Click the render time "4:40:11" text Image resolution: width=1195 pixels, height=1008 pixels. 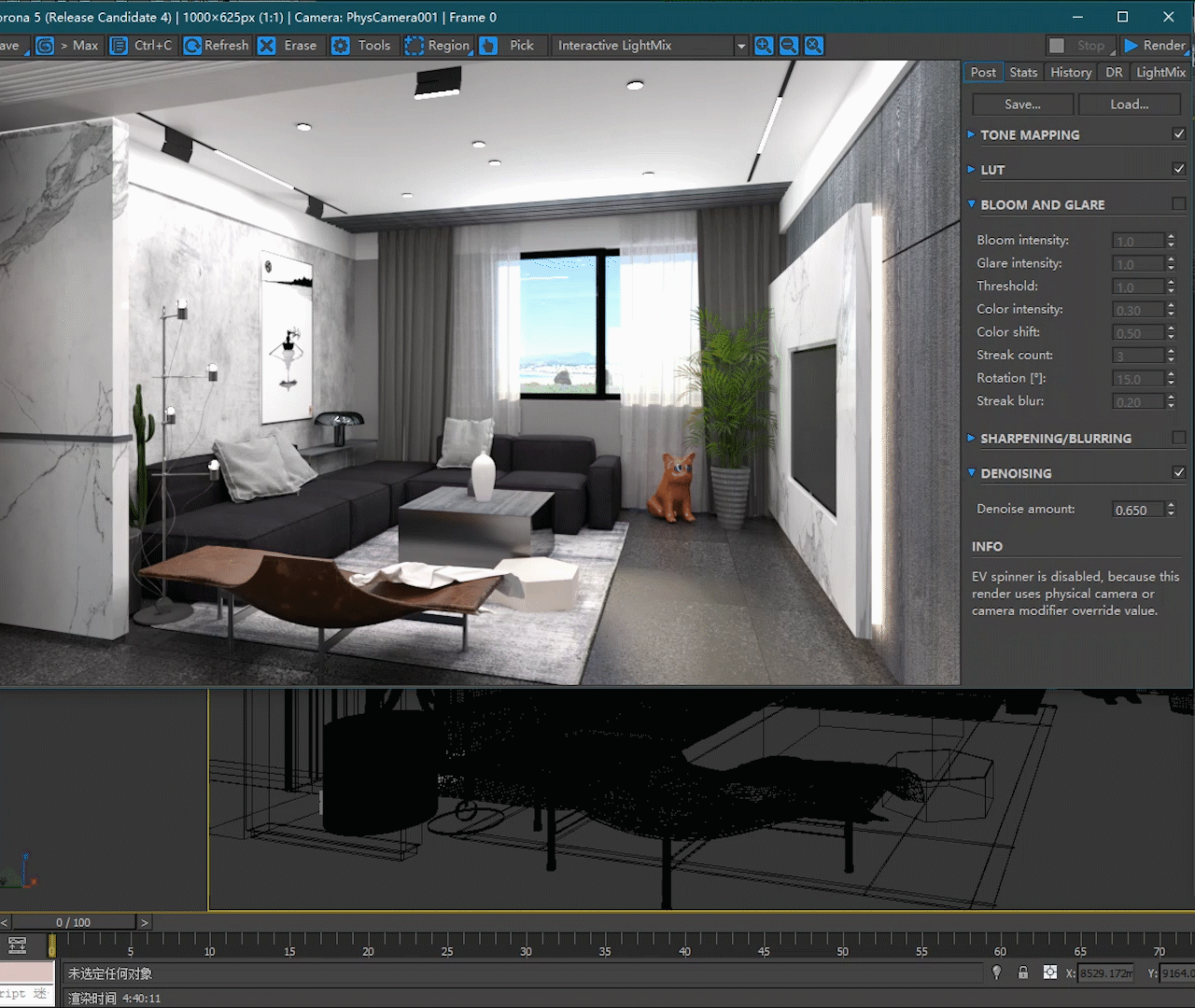pos(141,999)
